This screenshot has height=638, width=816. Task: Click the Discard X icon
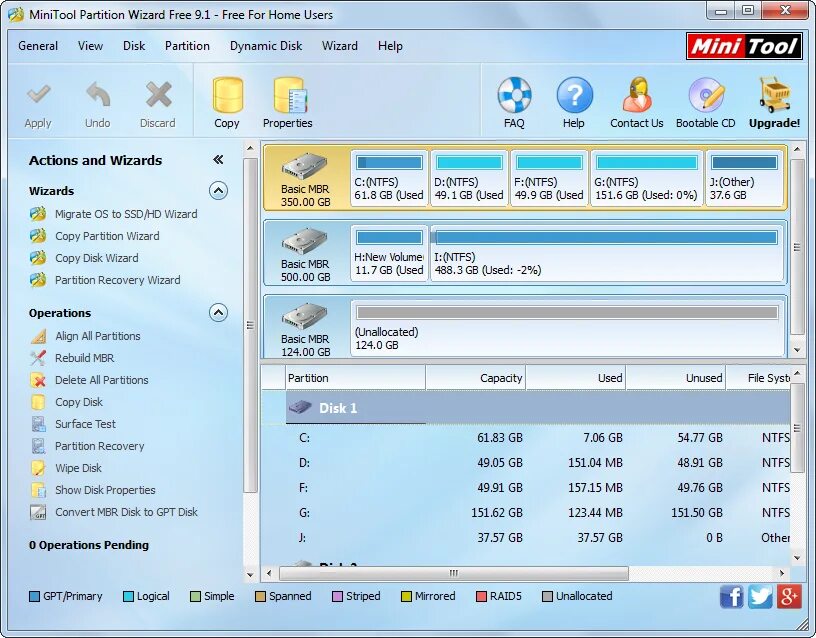tap(158, 95)
